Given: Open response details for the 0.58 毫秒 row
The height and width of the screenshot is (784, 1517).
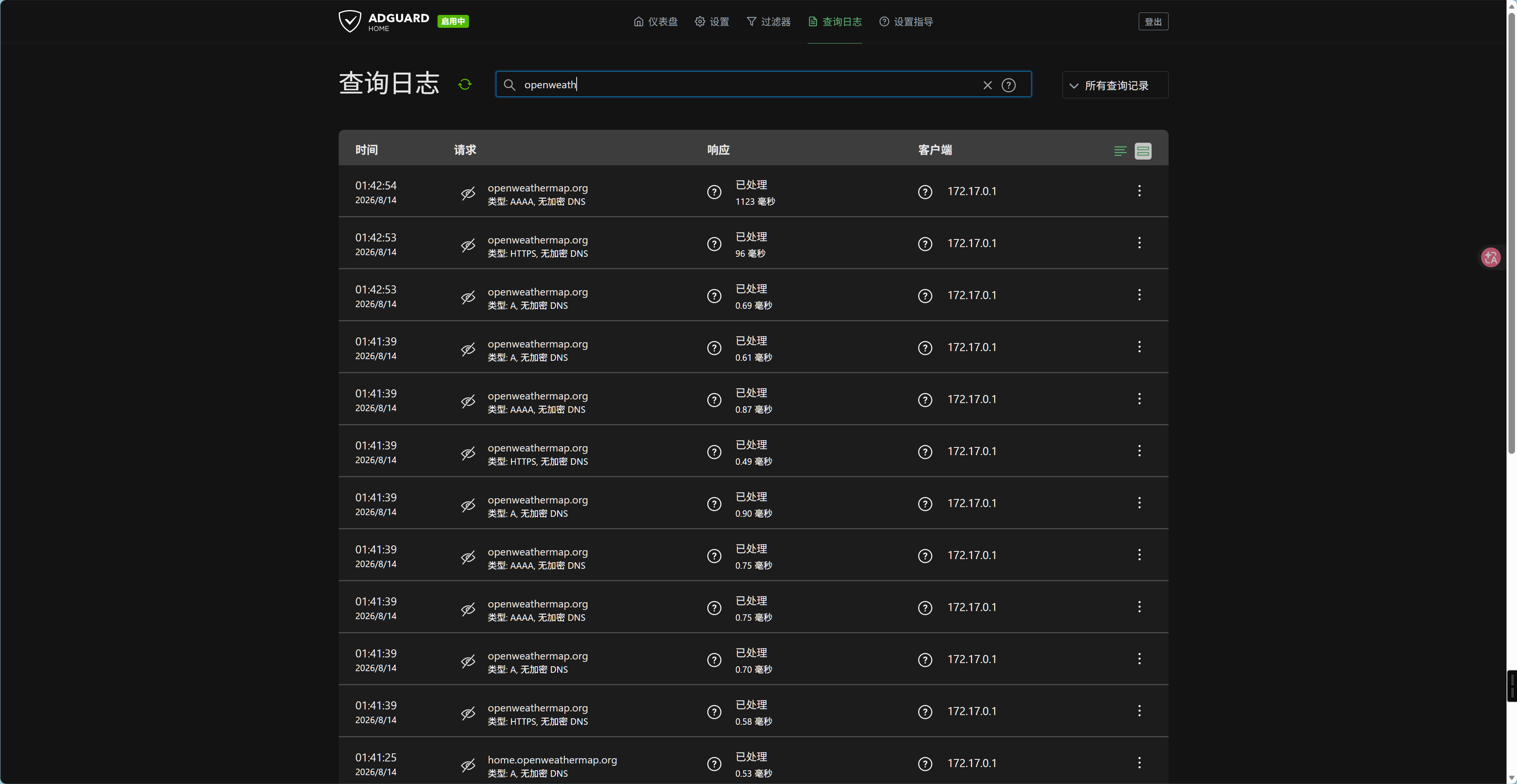Looking at the screenshot, I should click(x=714, y=711).
